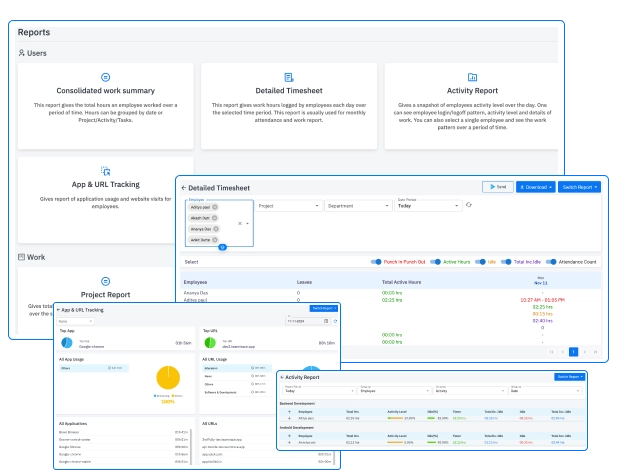The image size is (617, 472).
Task: Expand the first Backend Development employee row
Action: click(x=288, y=417)
